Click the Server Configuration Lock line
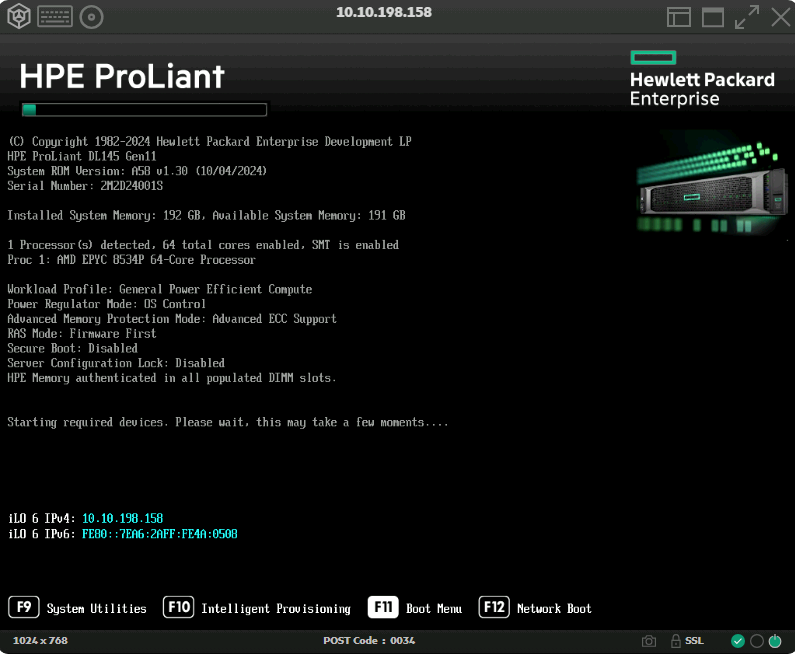The image size is (795, 655). coord(116,363)
